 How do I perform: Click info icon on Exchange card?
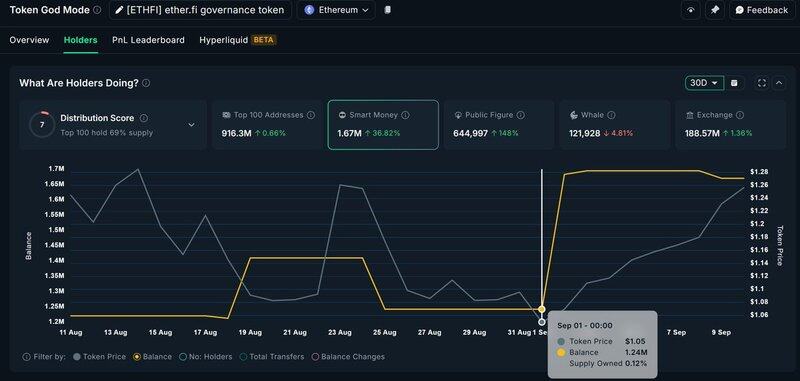pyautogui.click(x=740, y=115)
